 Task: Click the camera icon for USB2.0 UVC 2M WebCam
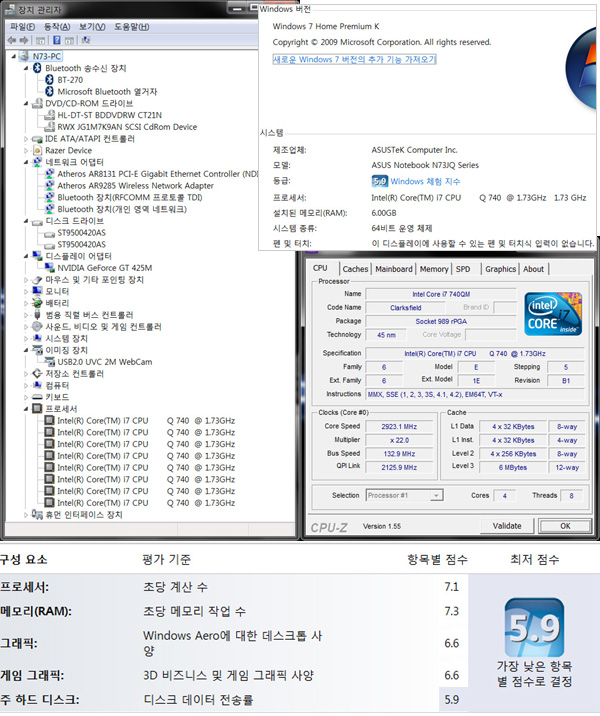[49, 362]
